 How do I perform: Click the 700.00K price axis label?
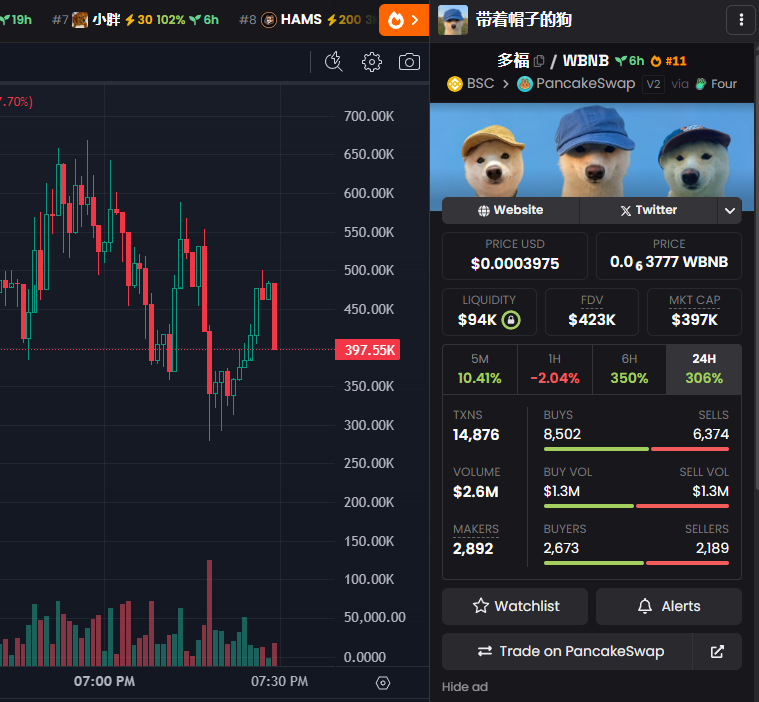pyautogui.click(x=369, y=116)
